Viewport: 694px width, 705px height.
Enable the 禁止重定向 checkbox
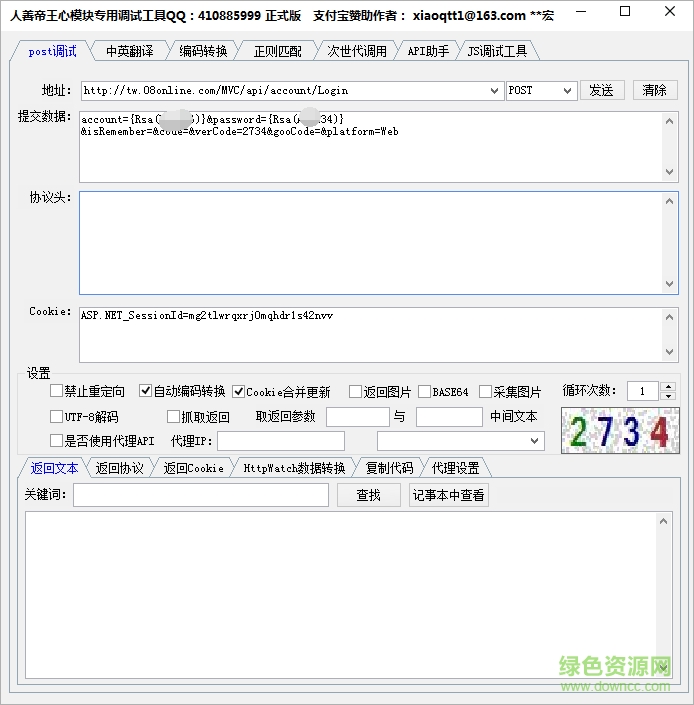click(56, 391)
